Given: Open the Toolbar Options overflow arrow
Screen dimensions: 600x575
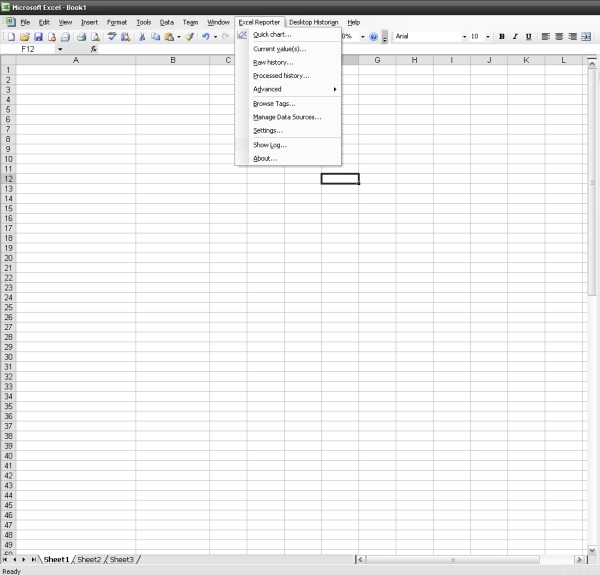Looking at the screenshot, I should [x=385, y=37].
